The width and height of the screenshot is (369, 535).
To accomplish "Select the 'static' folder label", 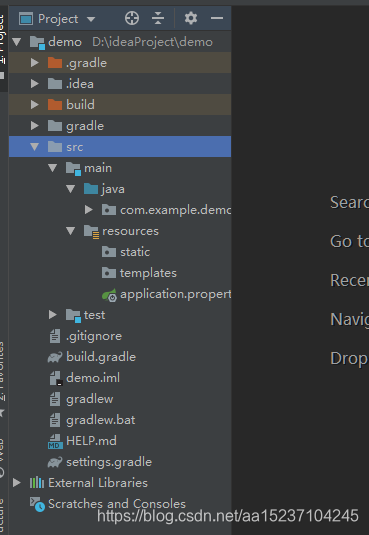I will (135, 252).
